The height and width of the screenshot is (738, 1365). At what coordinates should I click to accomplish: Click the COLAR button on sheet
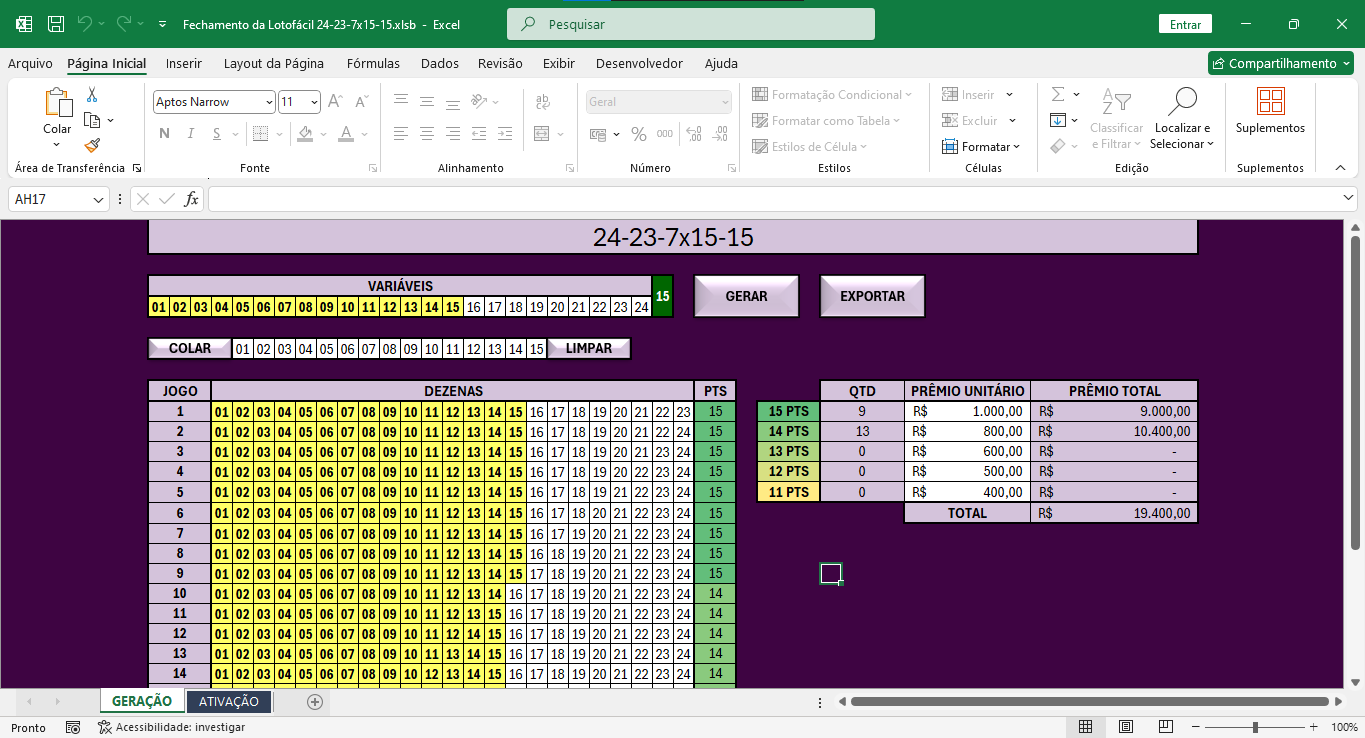(190, 348)
